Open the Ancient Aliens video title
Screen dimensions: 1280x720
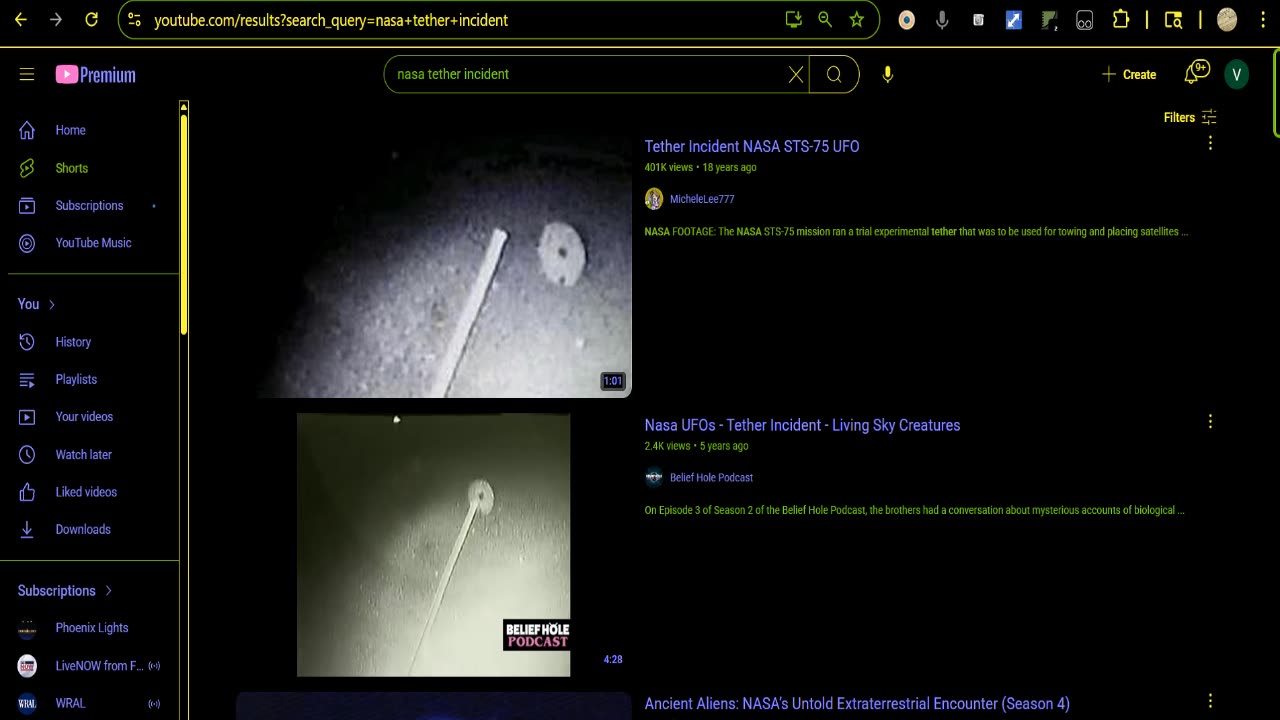(857, 704)
